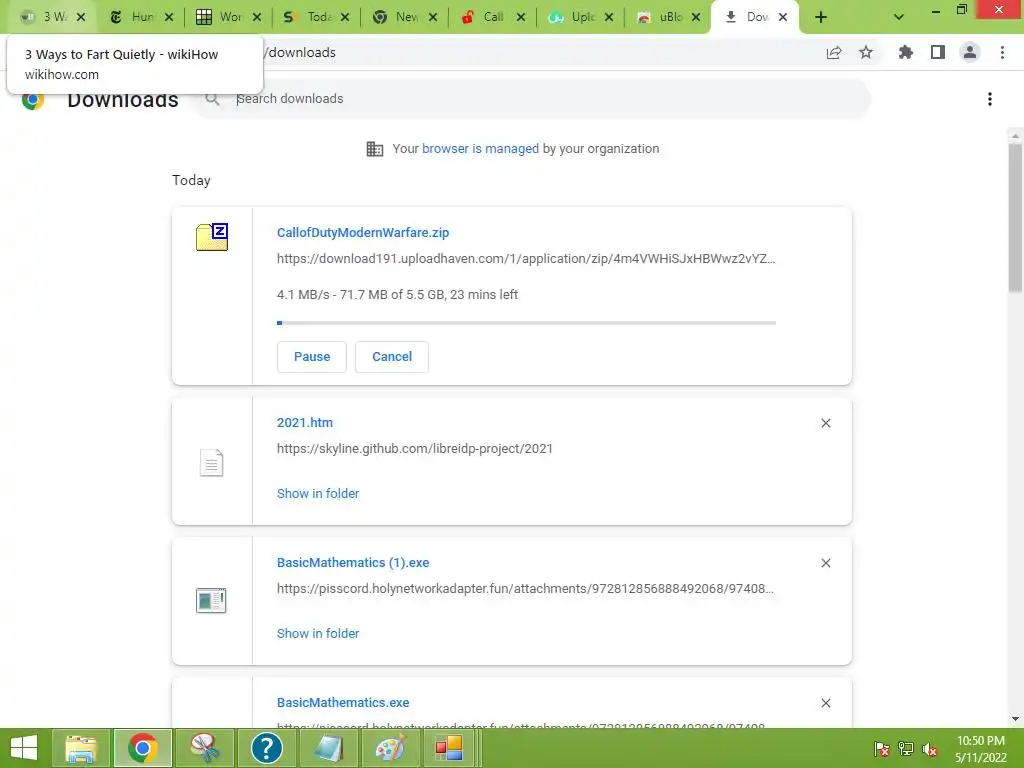
Task: Open the browser is managed link
Action: pos(480,149)
